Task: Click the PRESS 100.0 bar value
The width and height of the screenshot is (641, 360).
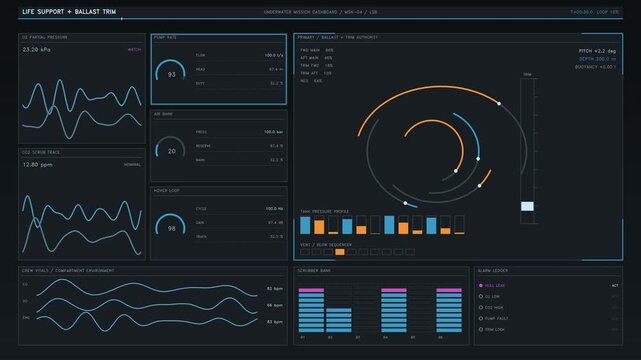Action: point(273,132)
